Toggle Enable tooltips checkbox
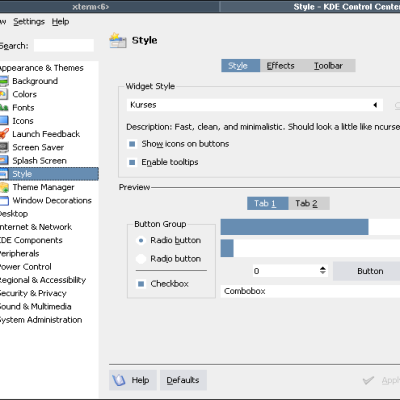This screenshot has width=400, height=400. coord(132,162)
